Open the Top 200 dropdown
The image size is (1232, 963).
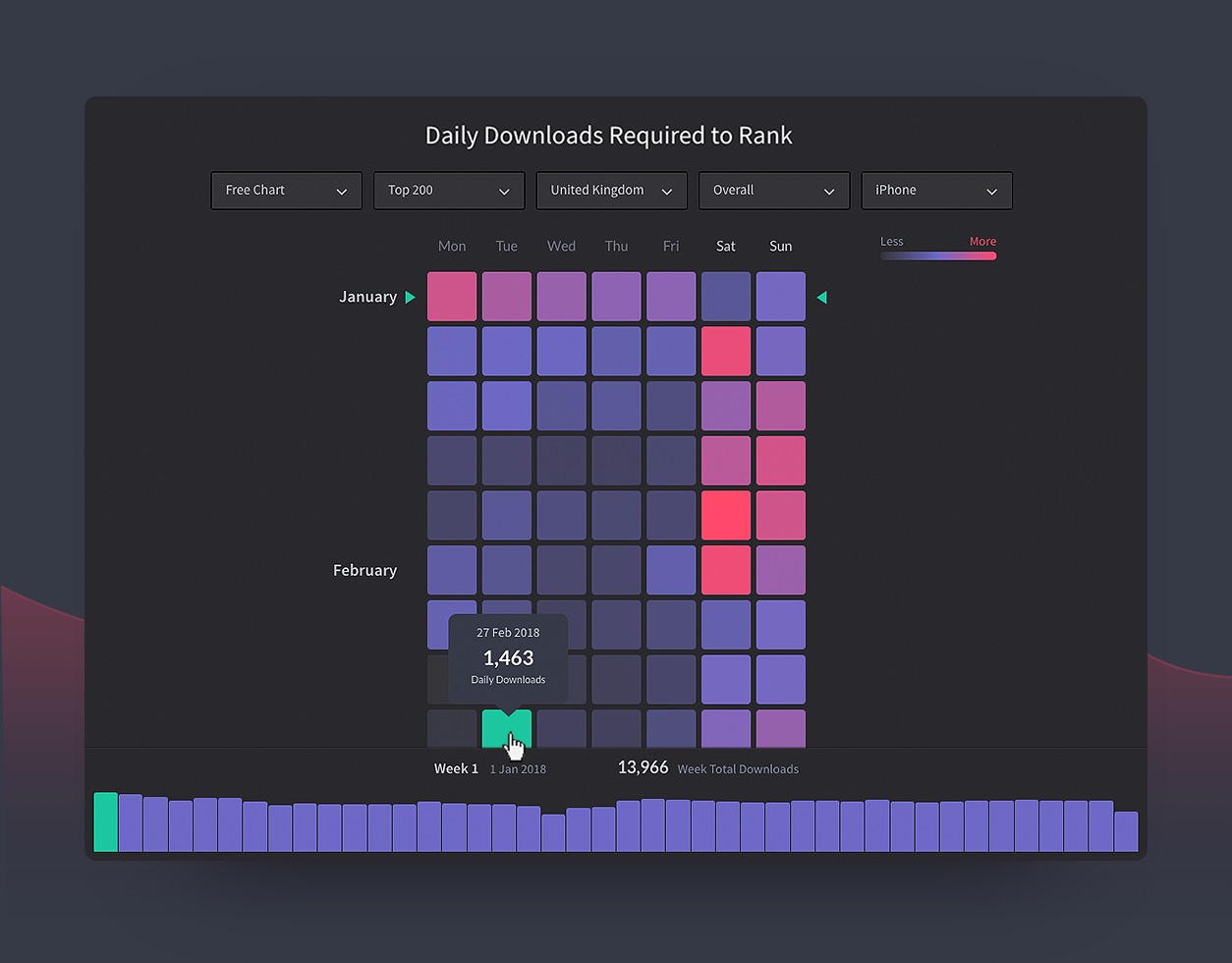coord(448,190)
